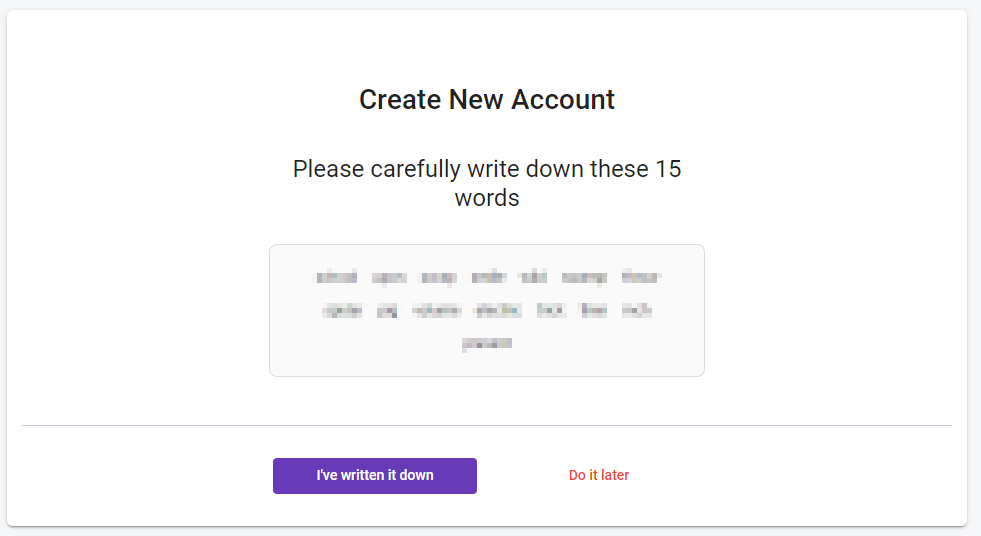Click the first blurred word in the middle row
The width and height of the screenshot is (981, 536).
[342, 311]
